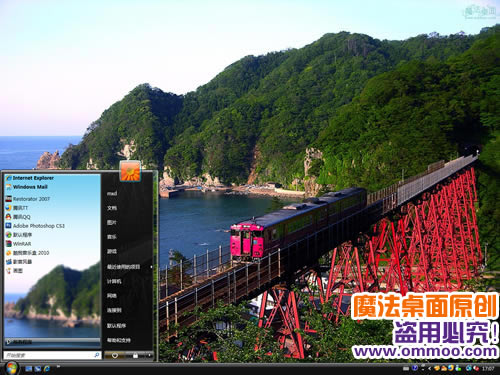
Task: Open 连接到 (Connect To)
Action: click(x=114, y=310)
